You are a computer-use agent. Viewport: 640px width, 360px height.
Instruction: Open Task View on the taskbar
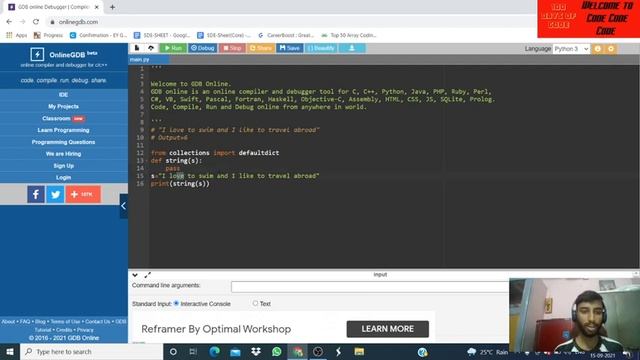(193, 352)
